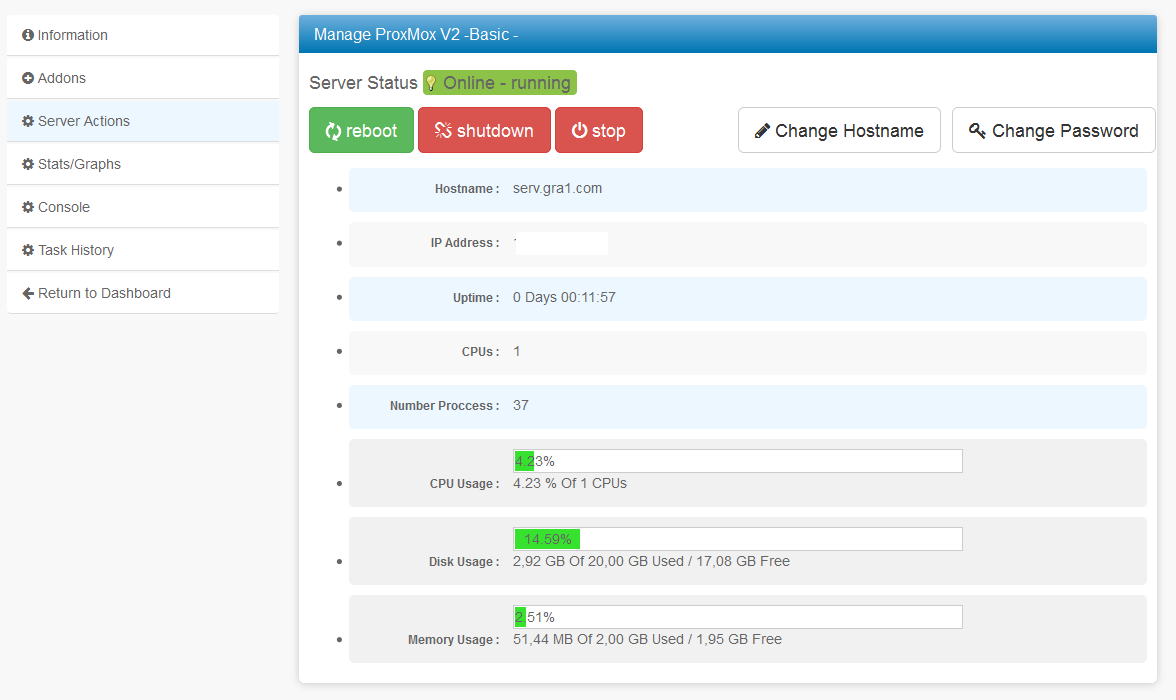Go to Stats/Graphs
Viewport: 1176px width, 700px height.
(x=143, y=164)
